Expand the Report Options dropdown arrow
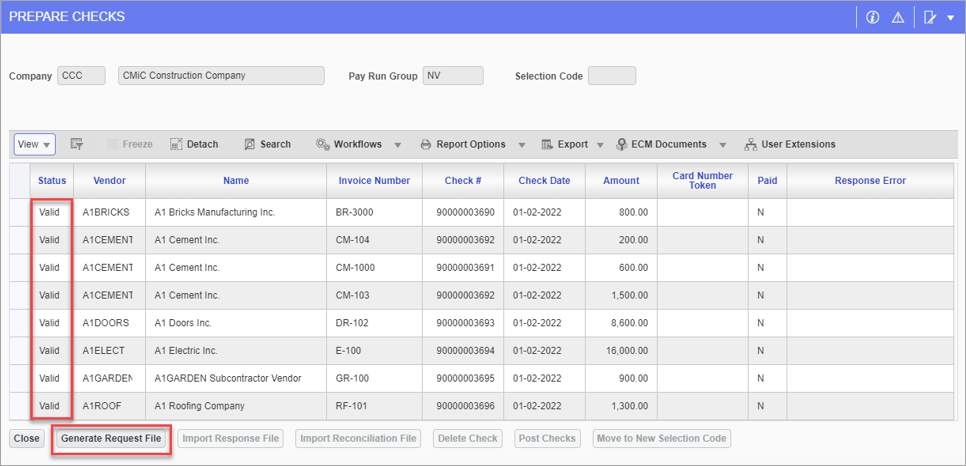966x466 pixels. pos(521,145)
